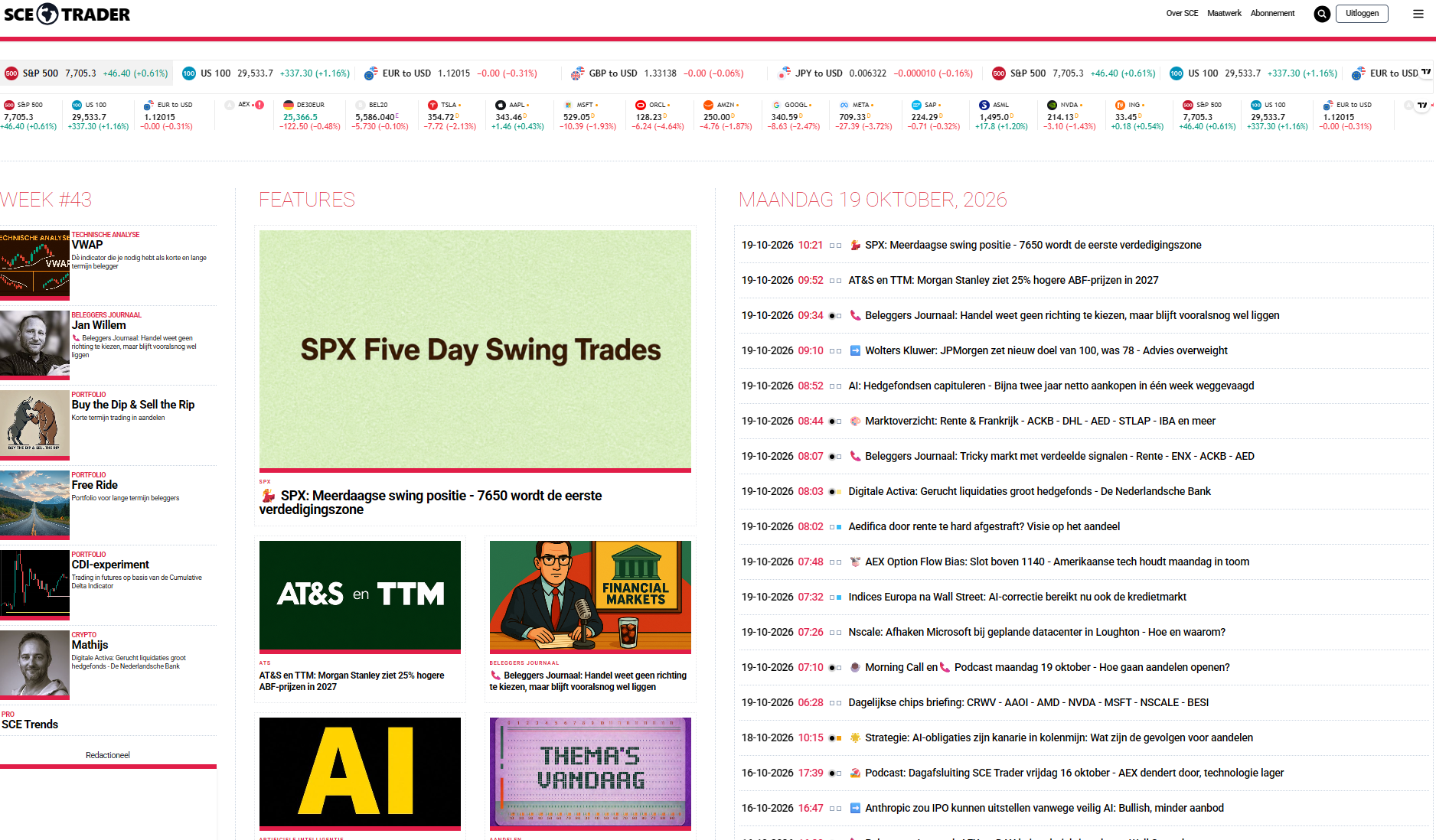The height and width of the screenshot is (840, 1436).
Task: Open the Over SCE menu item
Action: point(1182,13)
